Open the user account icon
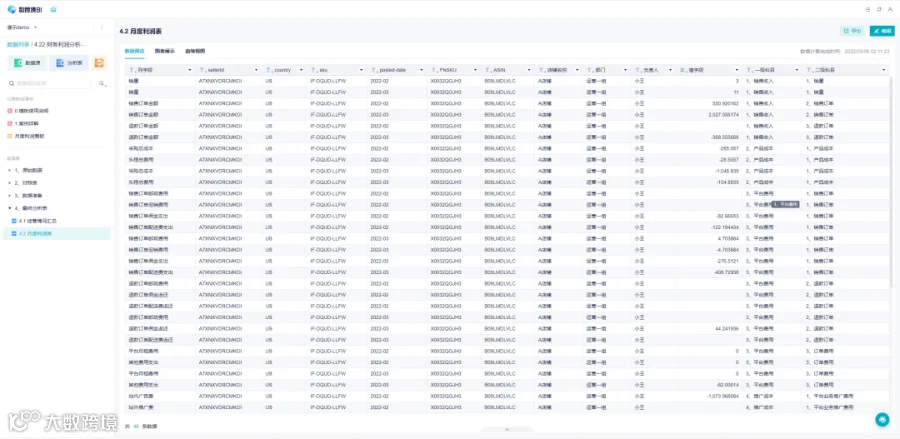 (x=890, y=10)
